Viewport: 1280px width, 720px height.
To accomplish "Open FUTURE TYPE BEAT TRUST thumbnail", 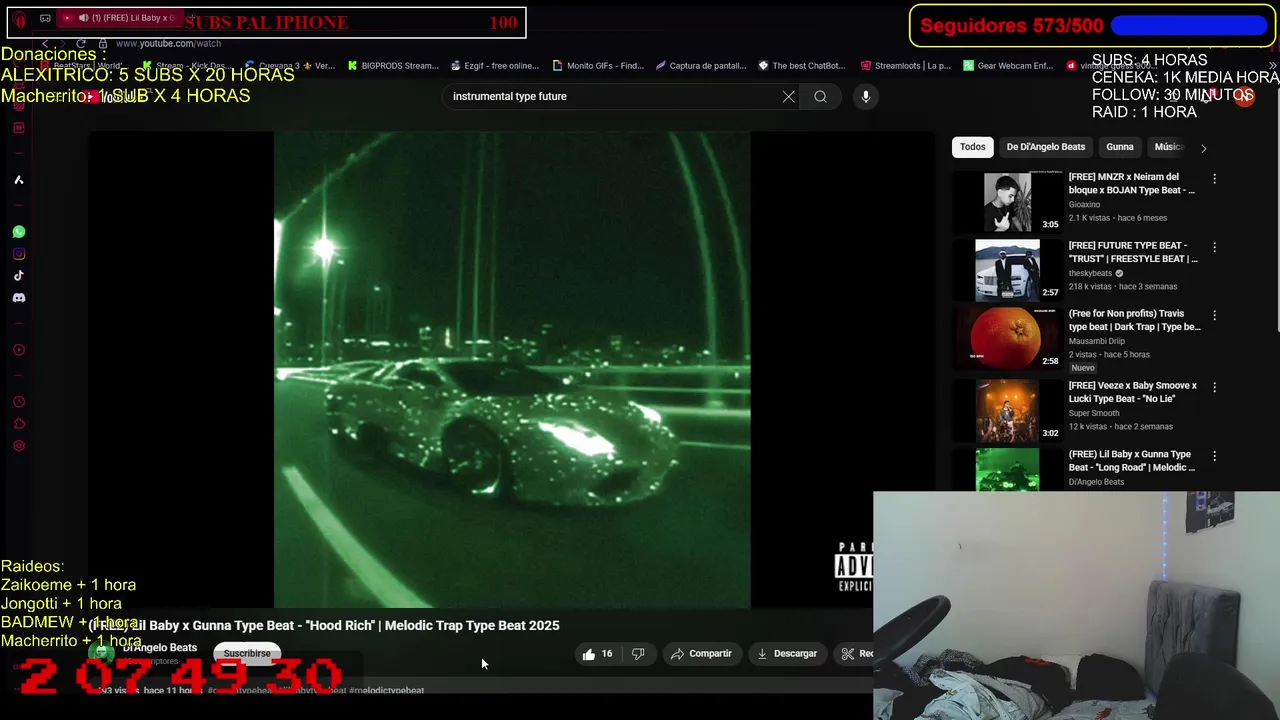I will click(x=1007, y=270).
